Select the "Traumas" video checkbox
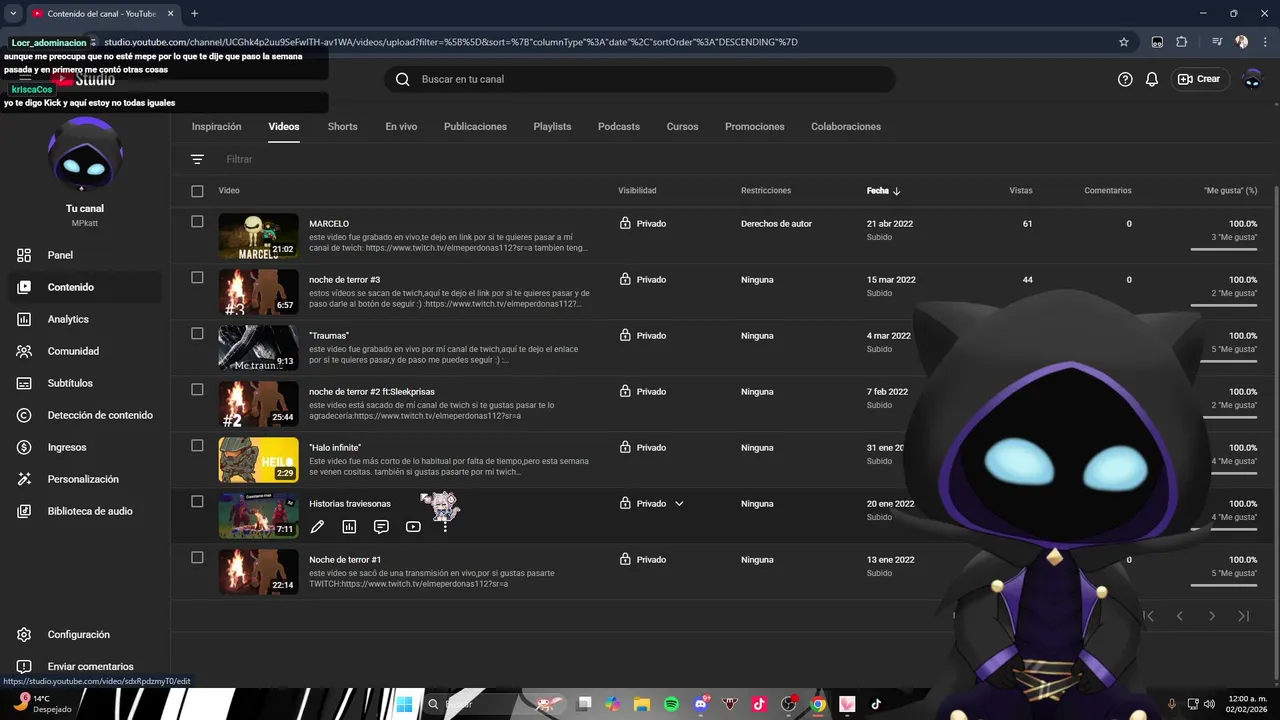Viewport: 1280px width, 720px height. pos(197,334)
